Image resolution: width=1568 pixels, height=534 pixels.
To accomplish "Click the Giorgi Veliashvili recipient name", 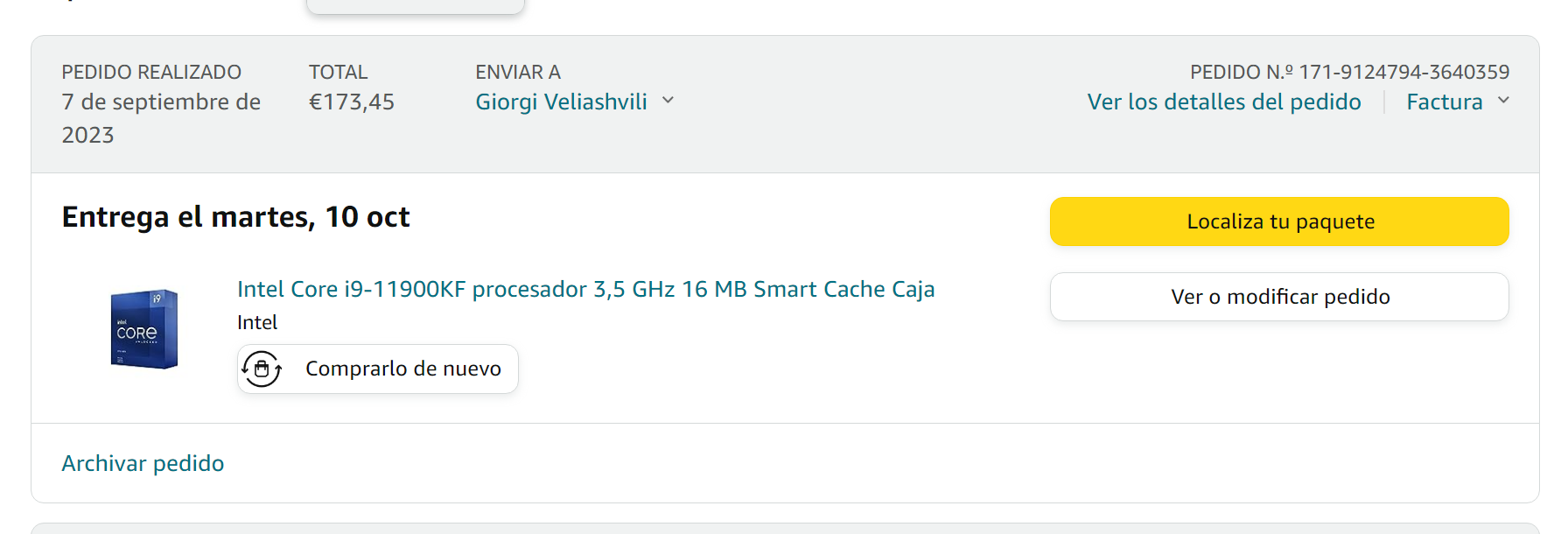I will coord(561,102).
